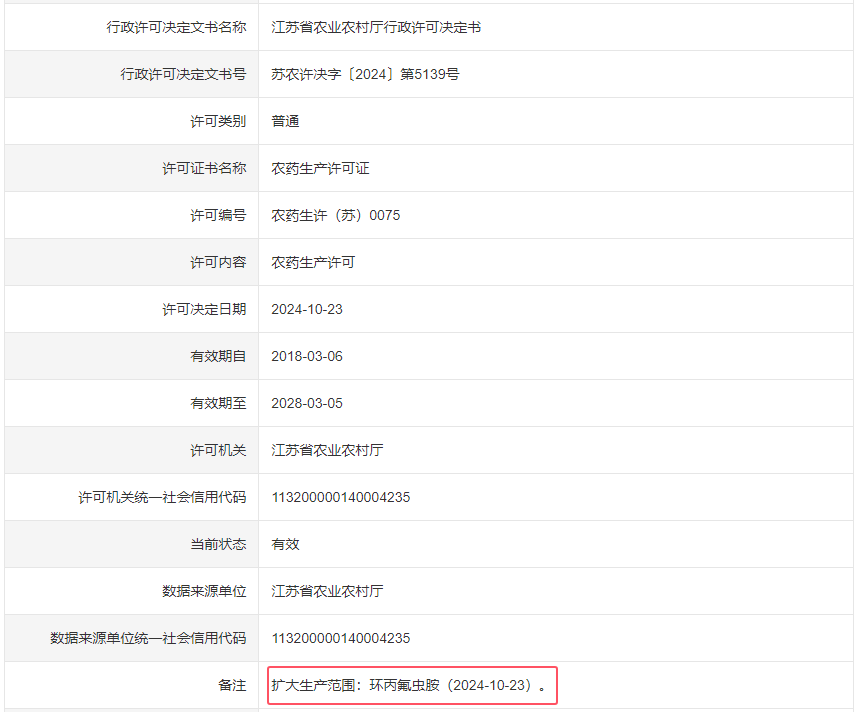This screenshot has height=712, width=856.
Task: Select the expiry date 2028-03-05
Action: click(x=307, y=403)
